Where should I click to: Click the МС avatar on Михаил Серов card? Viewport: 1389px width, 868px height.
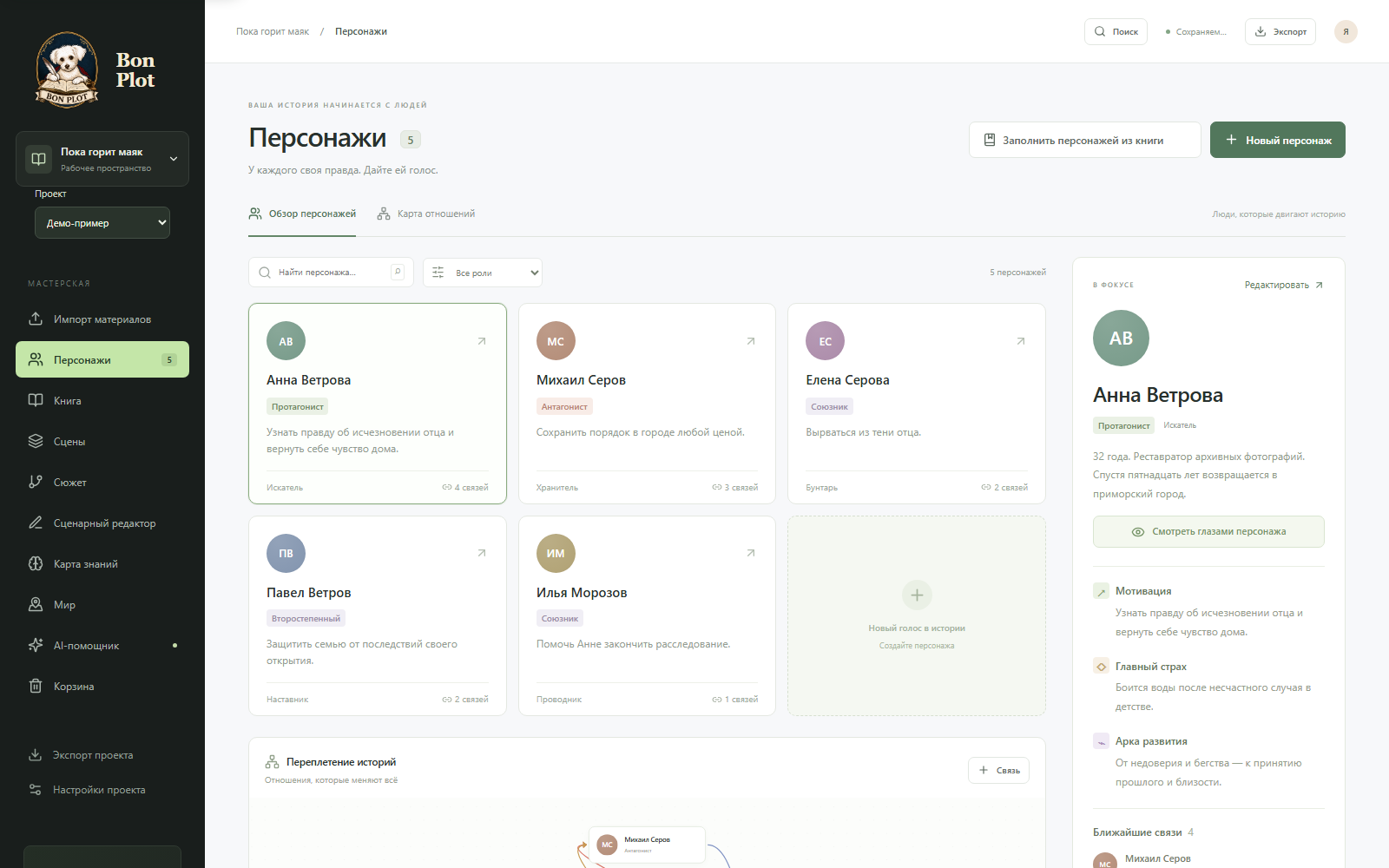556,341
